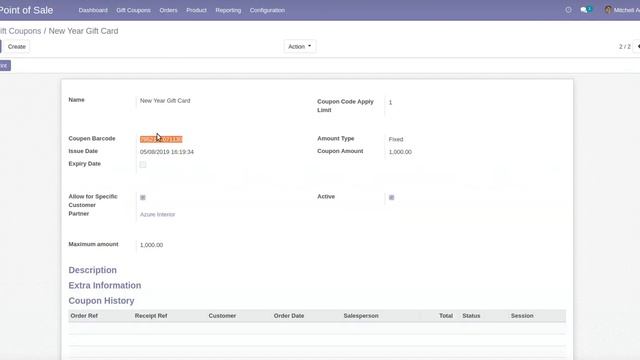Click Issue Date value 05/08/2019 16:19:34

[167, 152]
